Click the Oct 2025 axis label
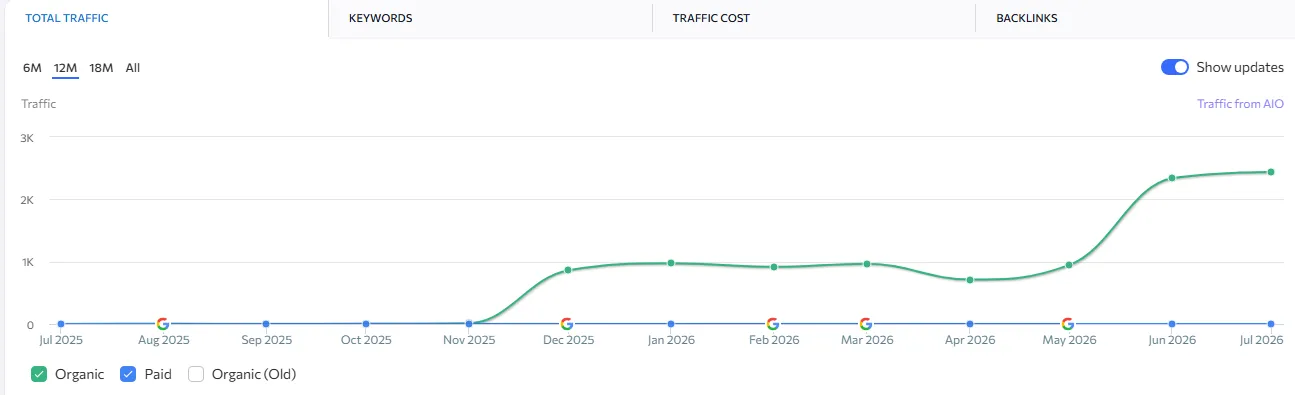This screenshot has height=395, width=1295. click(x=366, y=340)
